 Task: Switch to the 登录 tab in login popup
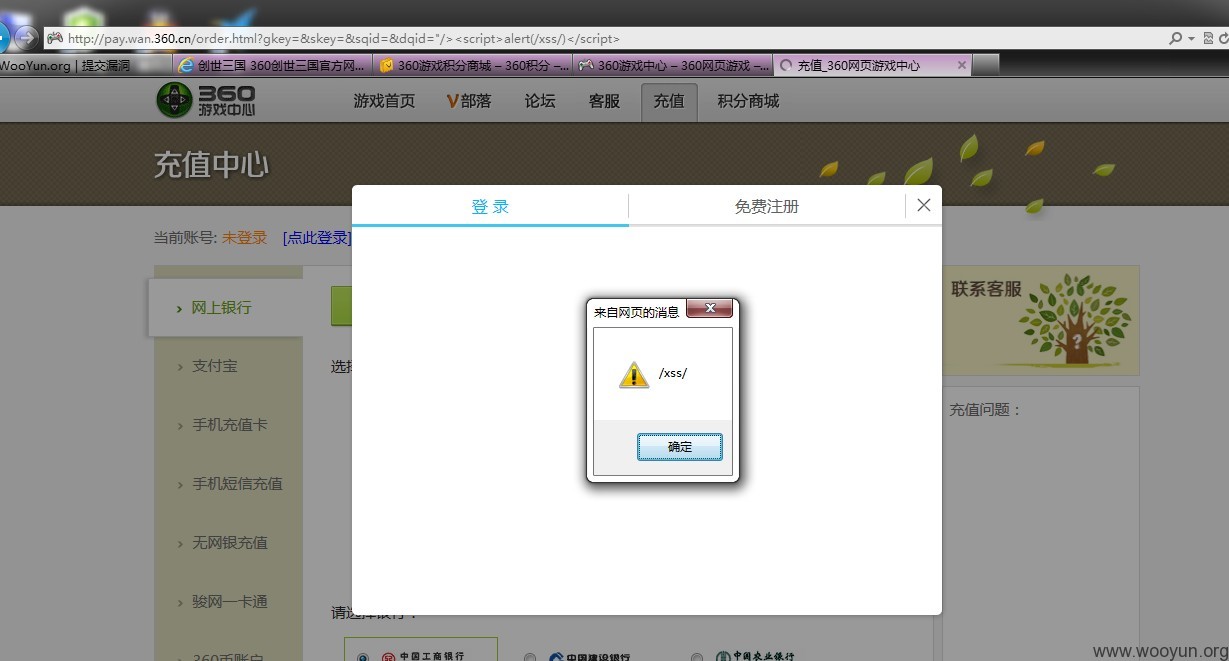(490, 206)
